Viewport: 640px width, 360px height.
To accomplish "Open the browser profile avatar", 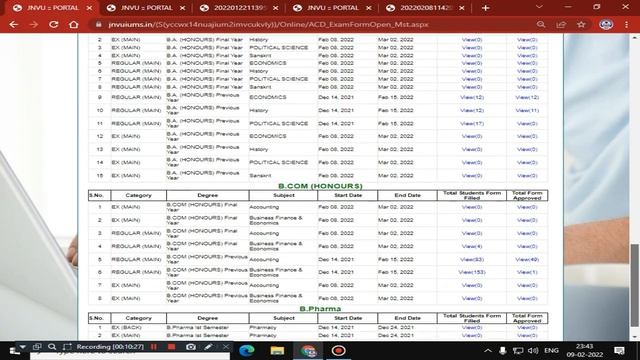I will point(606,24).
